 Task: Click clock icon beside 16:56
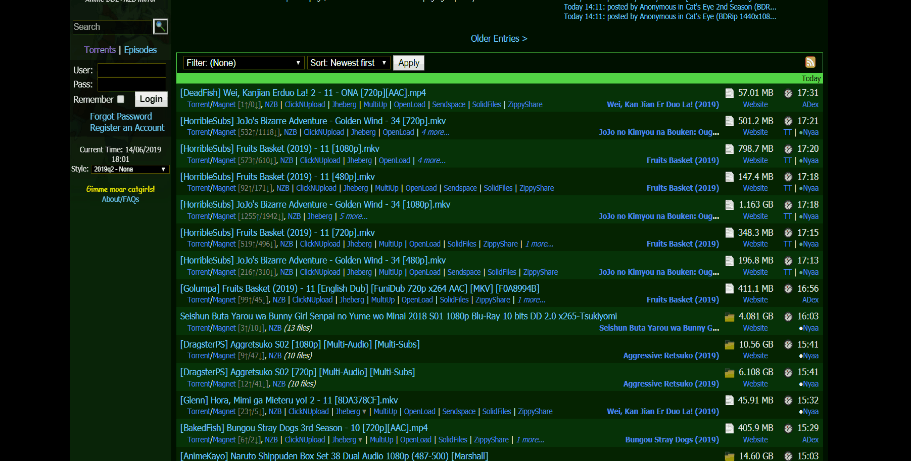coord(788,288)
